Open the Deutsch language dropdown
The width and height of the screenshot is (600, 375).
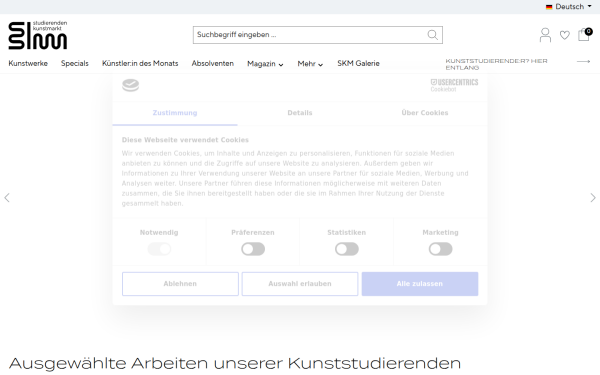click(x=569, y=7)
